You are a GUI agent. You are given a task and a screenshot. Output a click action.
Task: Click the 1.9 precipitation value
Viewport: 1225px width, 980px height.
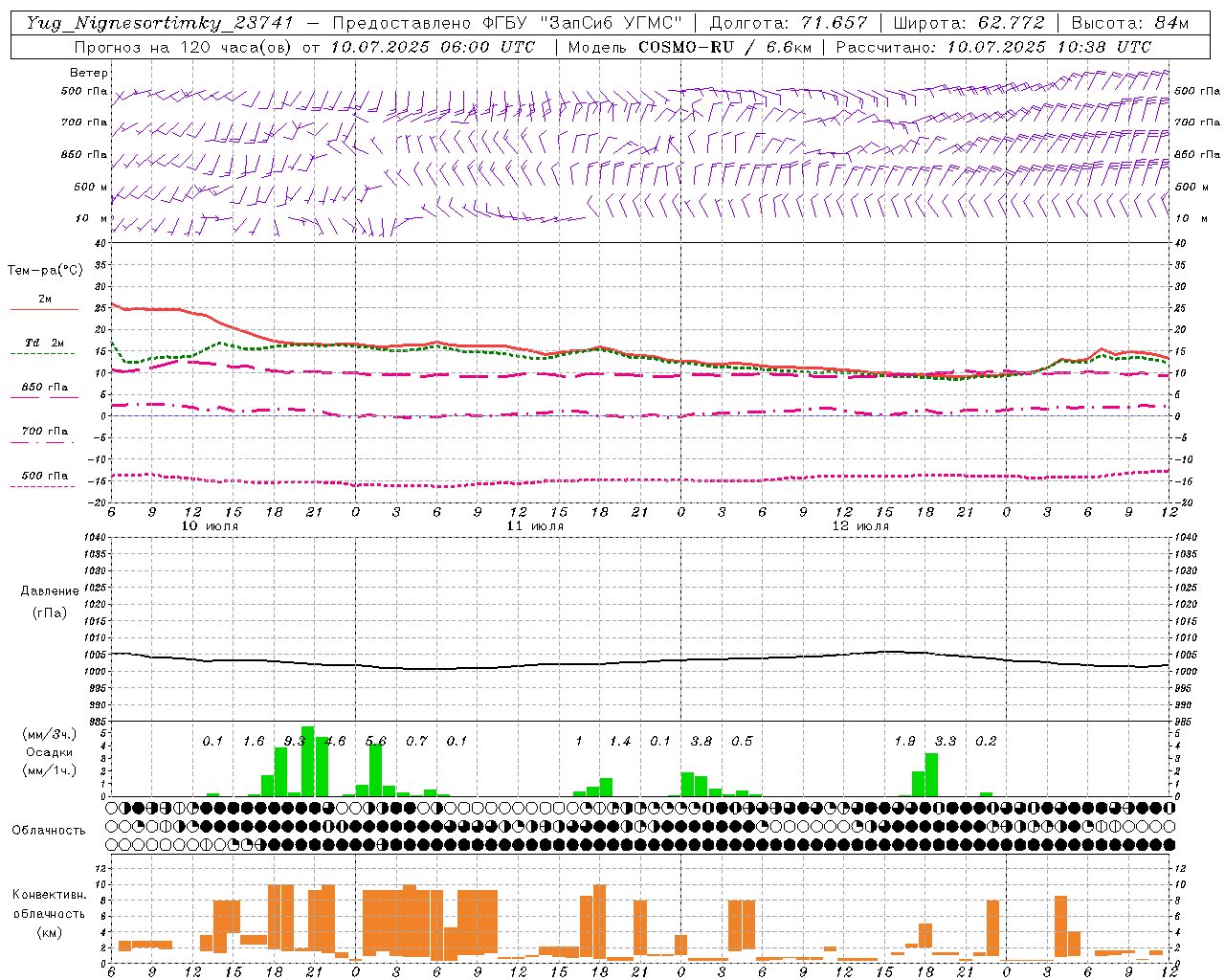pos(904,742)
